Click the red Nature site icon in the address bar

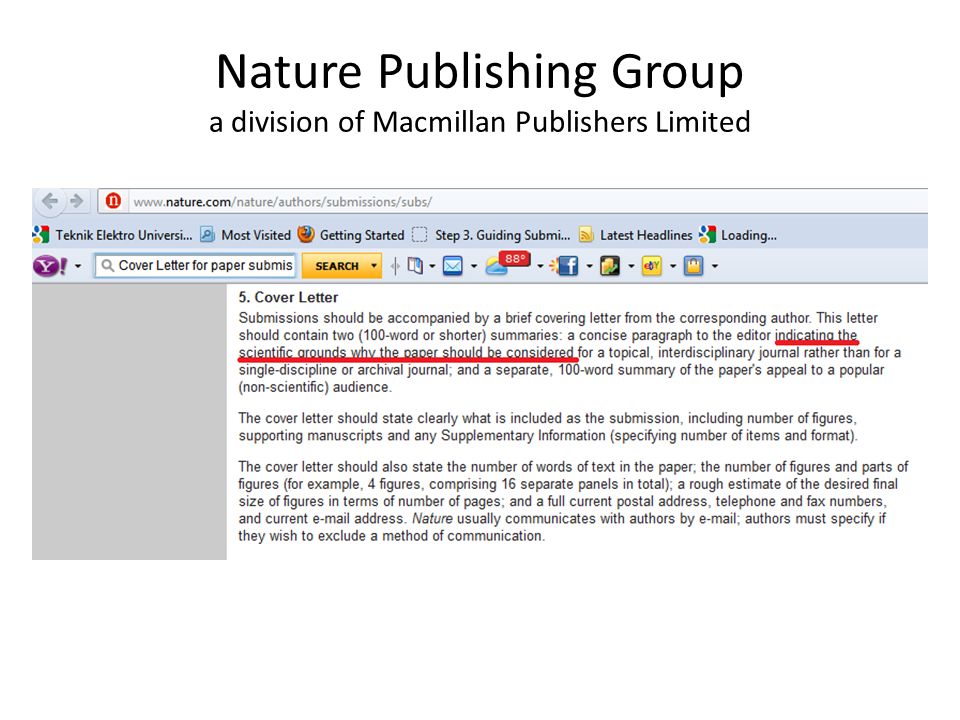coord(113,201)
